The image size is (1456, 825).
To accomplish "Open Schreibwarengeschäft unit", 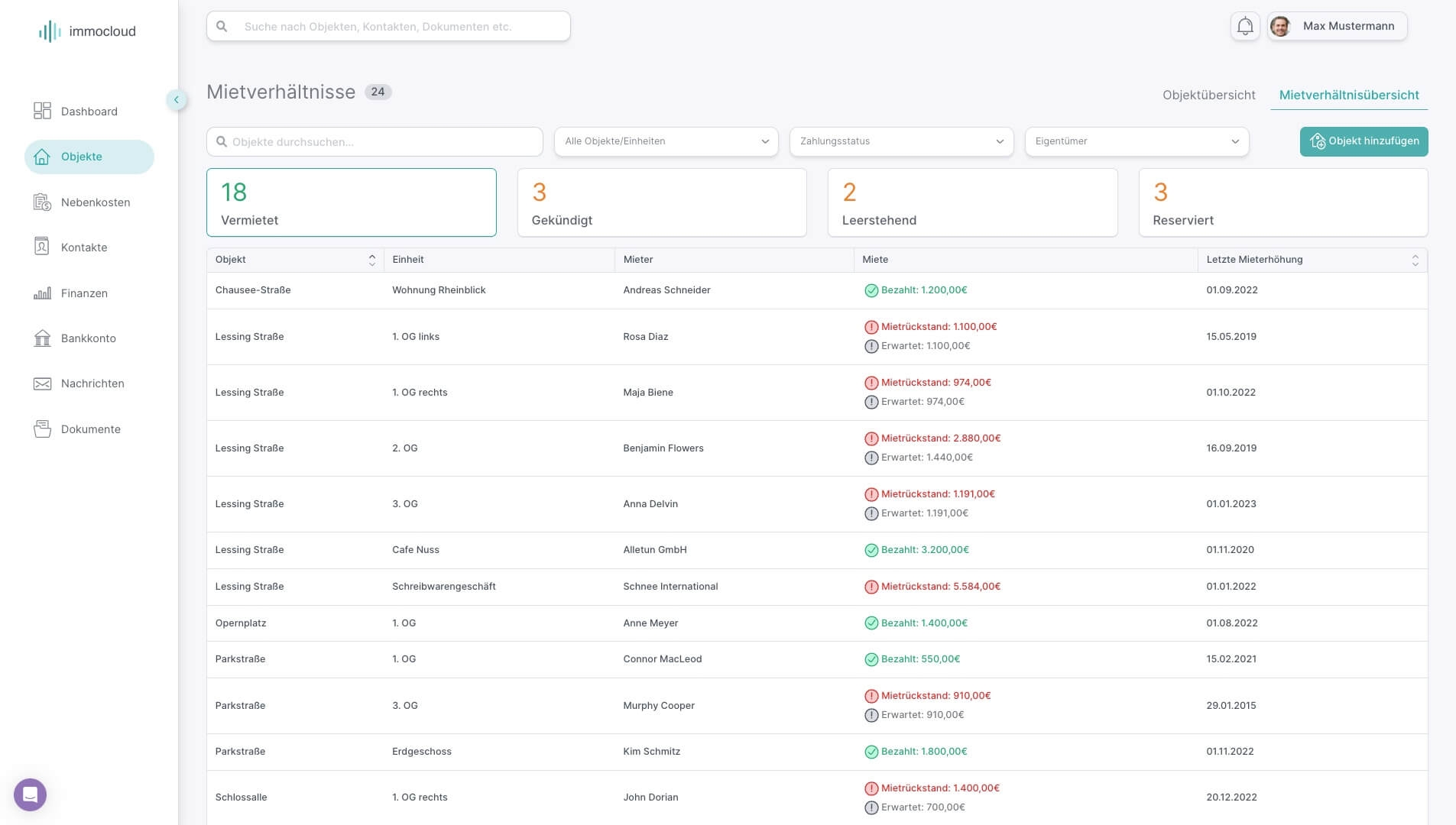I will click(444, 587).
